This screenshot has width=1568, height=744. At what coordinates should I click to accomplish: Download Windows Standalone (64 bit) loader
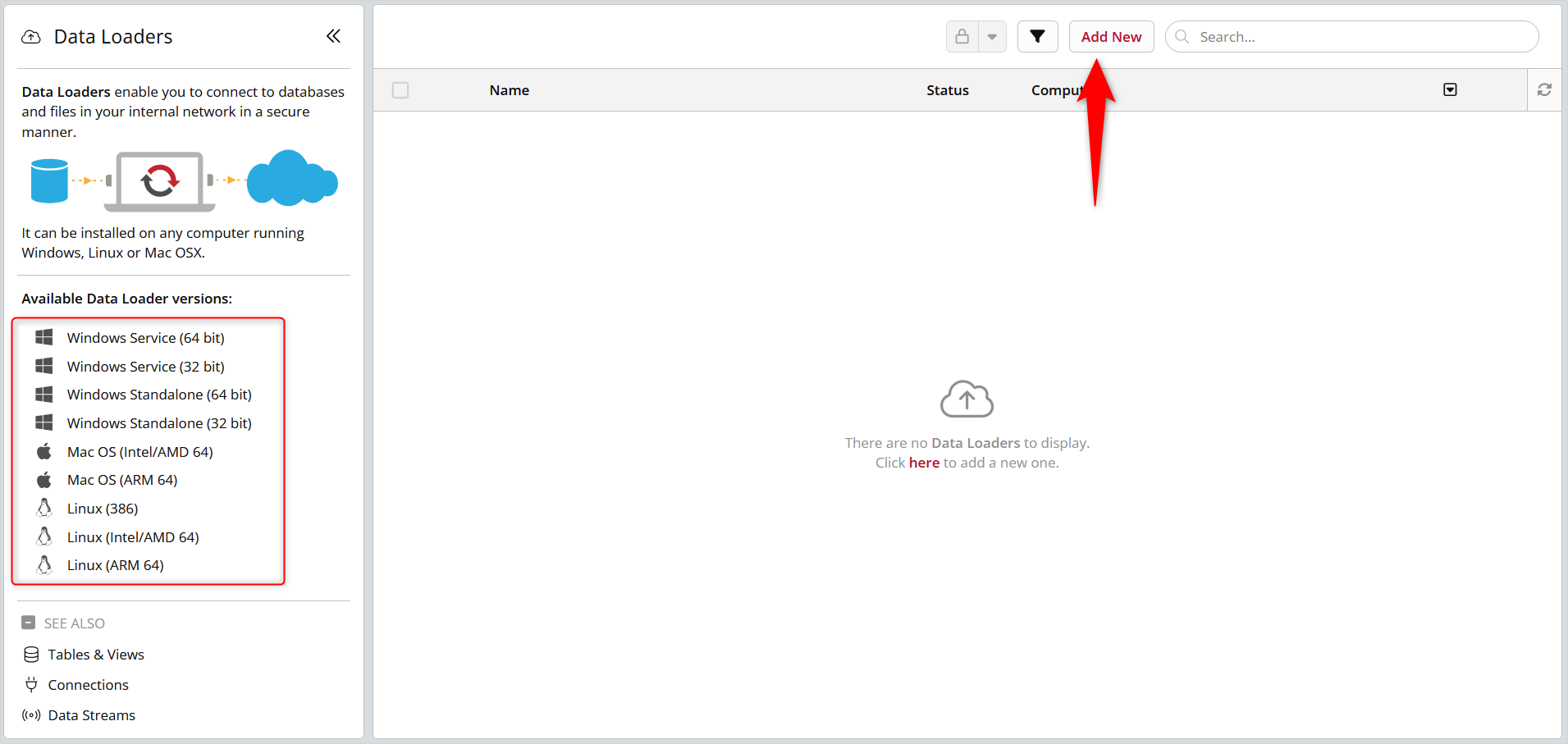pos(159,395)
